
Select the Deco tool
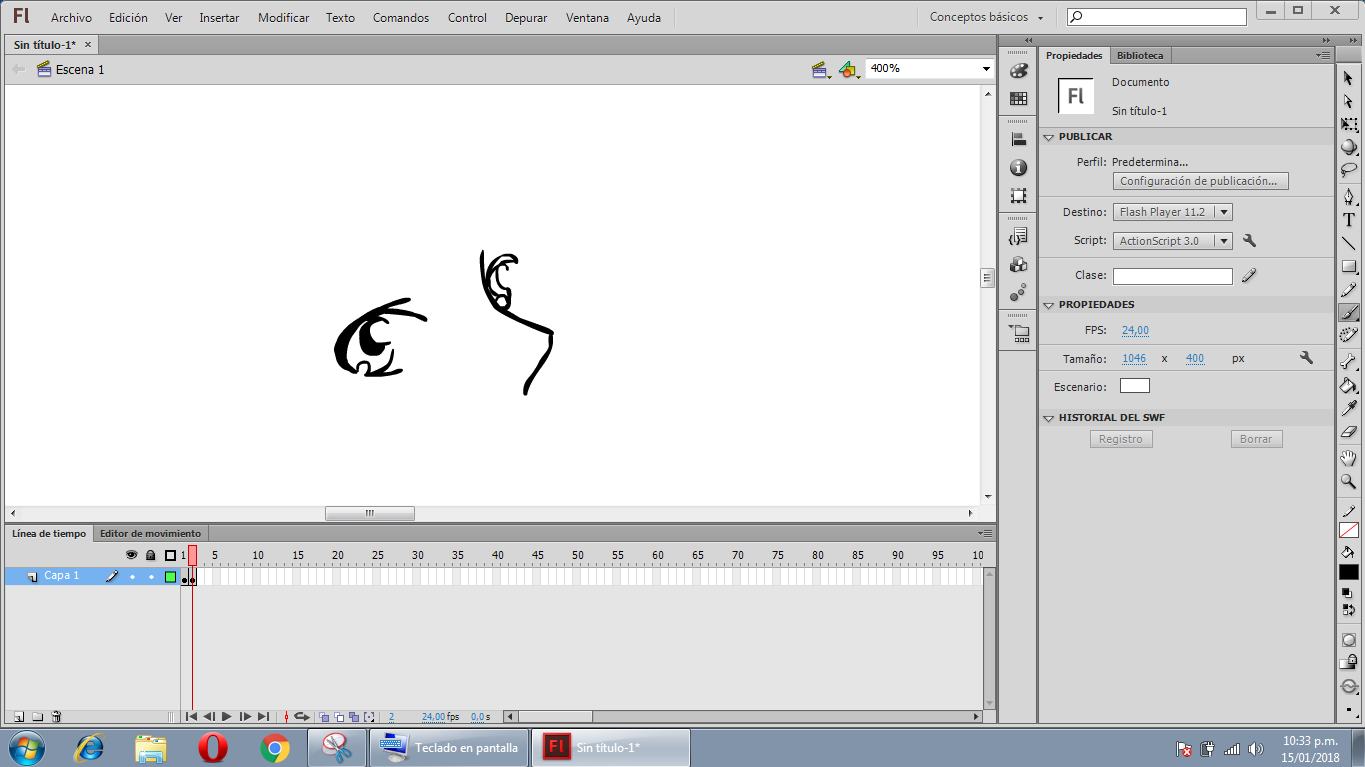pos(1349,335)
